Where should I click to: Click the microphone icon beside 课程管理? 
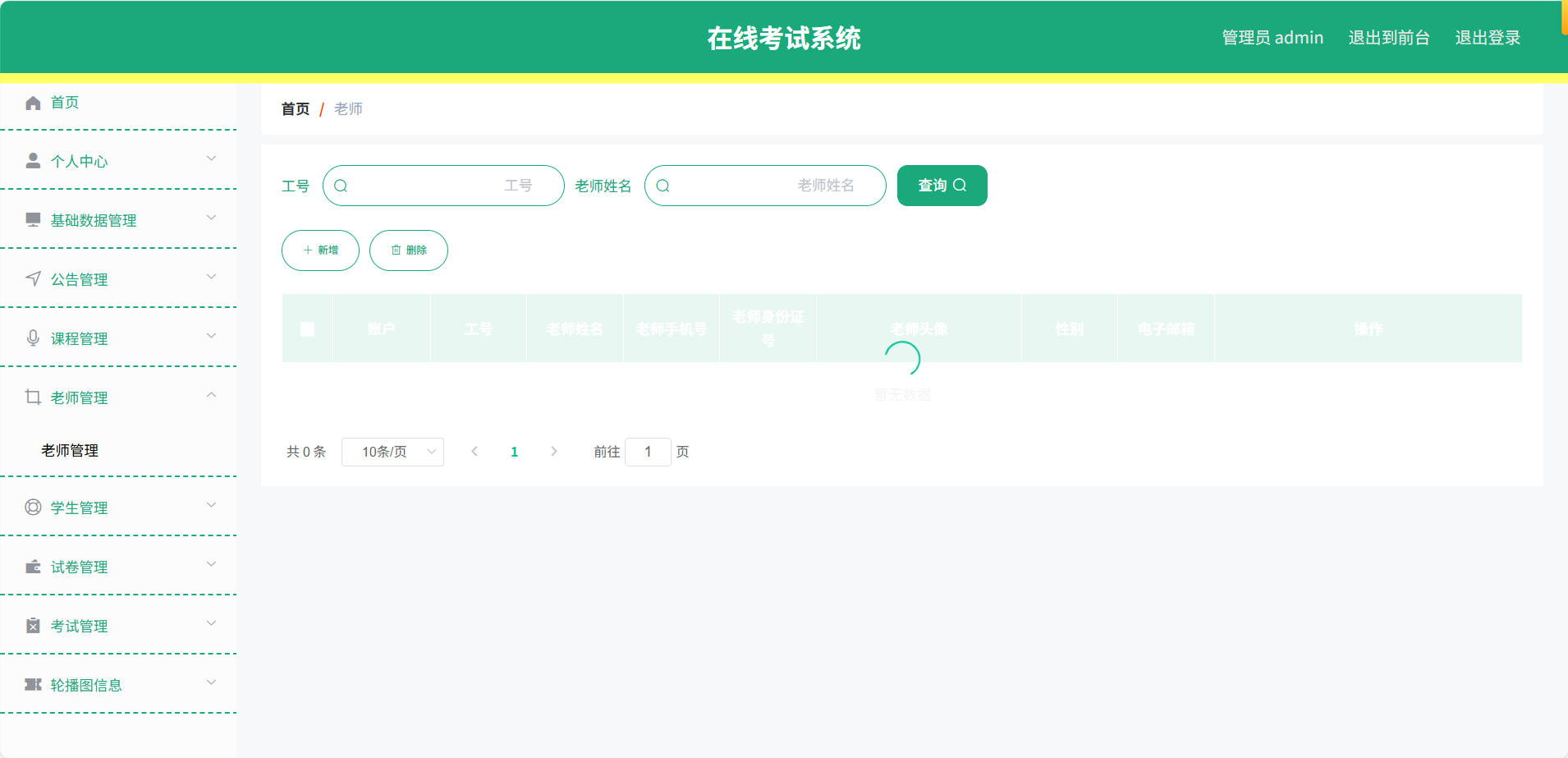point(33,338)
